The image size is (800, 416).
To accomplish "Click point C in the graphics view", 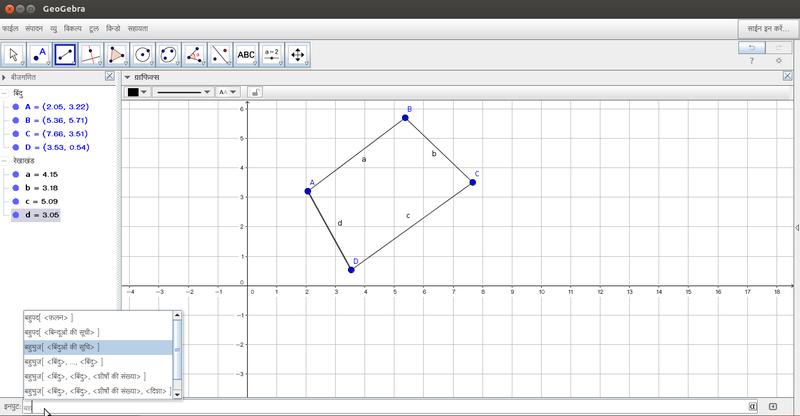I will tap(472, 182).
